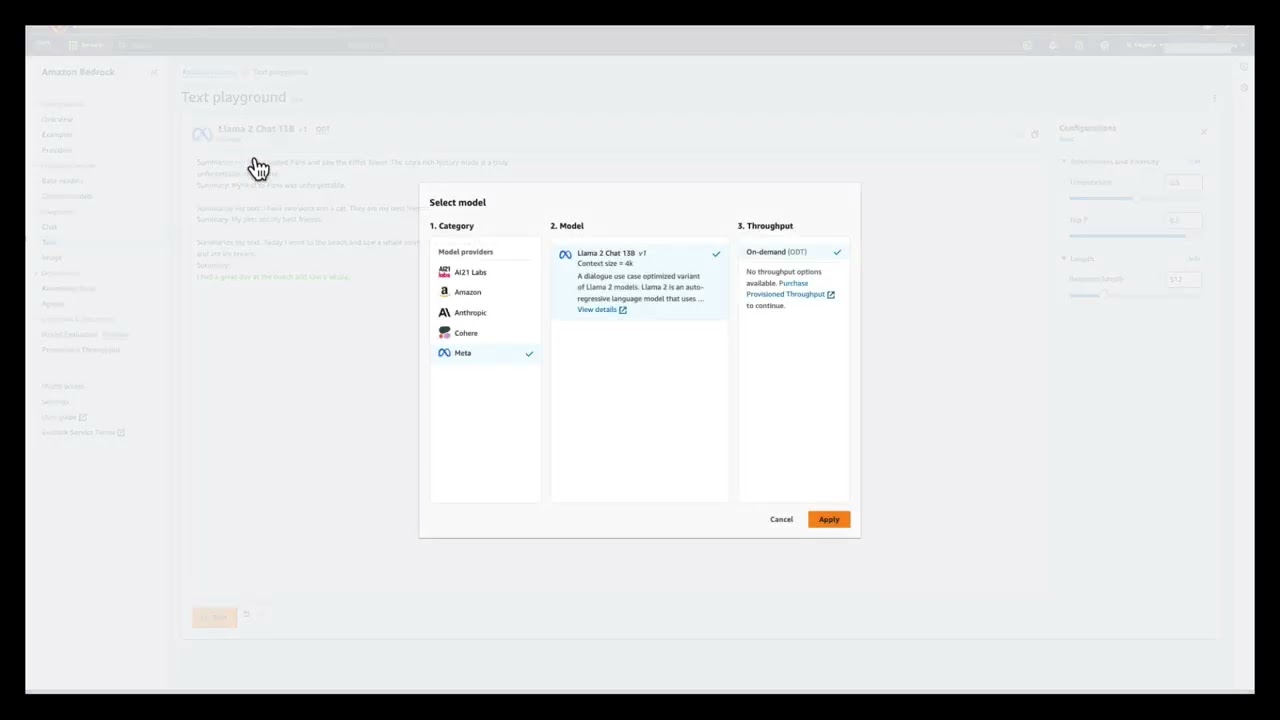Image resolution: width=1280 pixels, height=720 pixels.
Task: Open Model Evaluation in the sidebar
Action: coord(69,334)
